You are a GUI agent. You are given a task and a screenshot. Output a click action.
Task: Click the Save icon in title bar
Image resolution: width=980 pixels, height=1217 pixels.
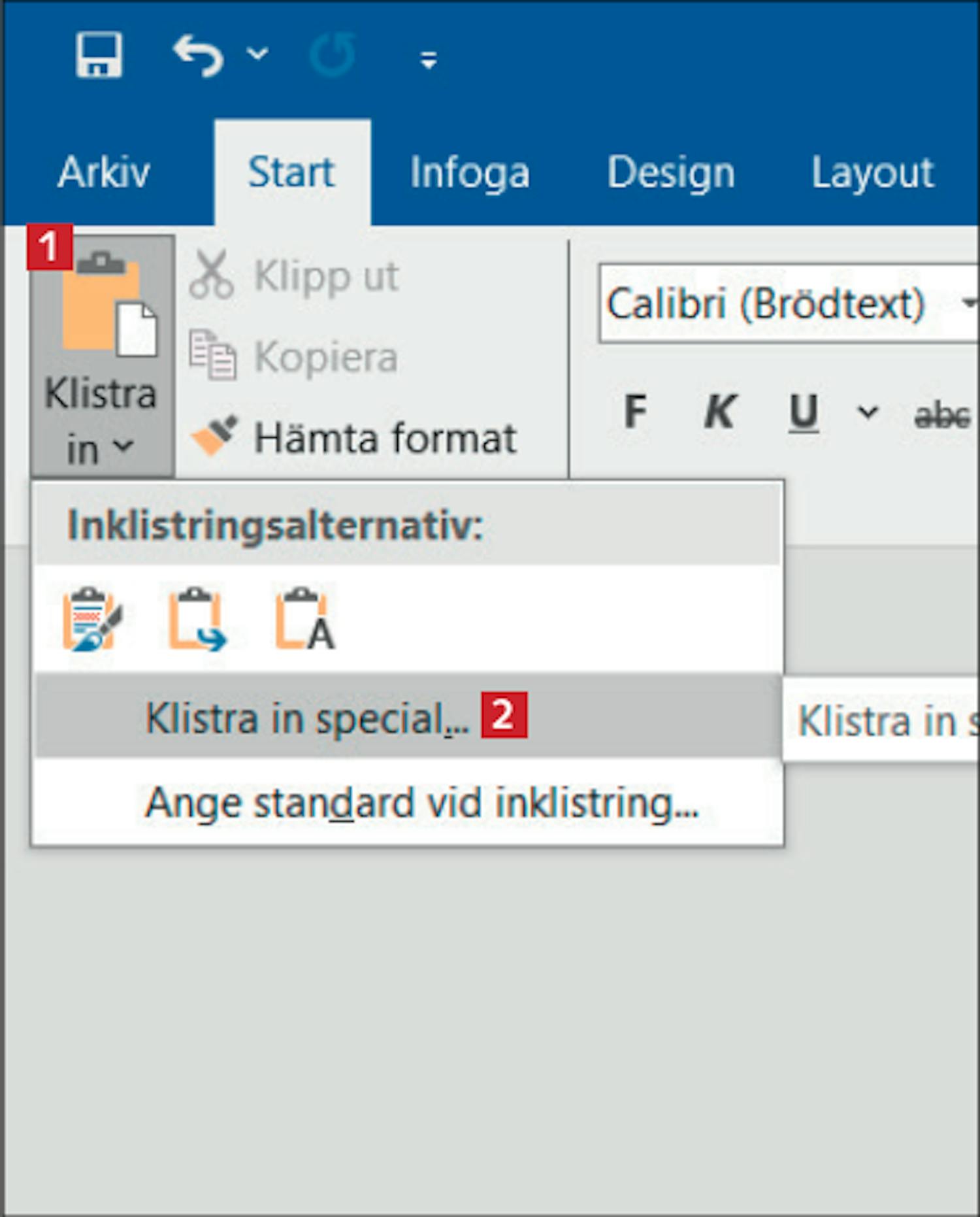pyautogui.click(x=99, y=55)
